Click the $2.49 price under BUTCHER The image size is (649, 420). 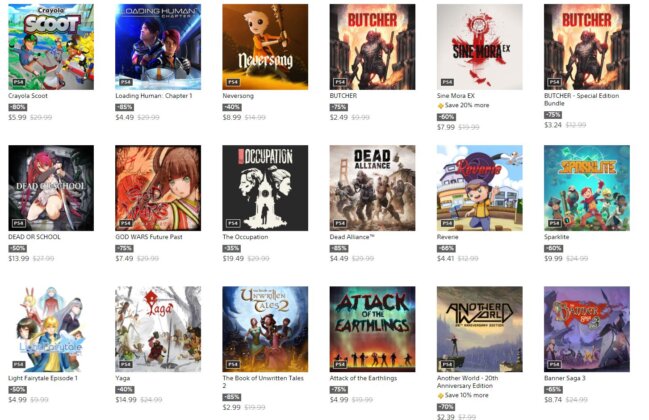click(x=339, y=118)
